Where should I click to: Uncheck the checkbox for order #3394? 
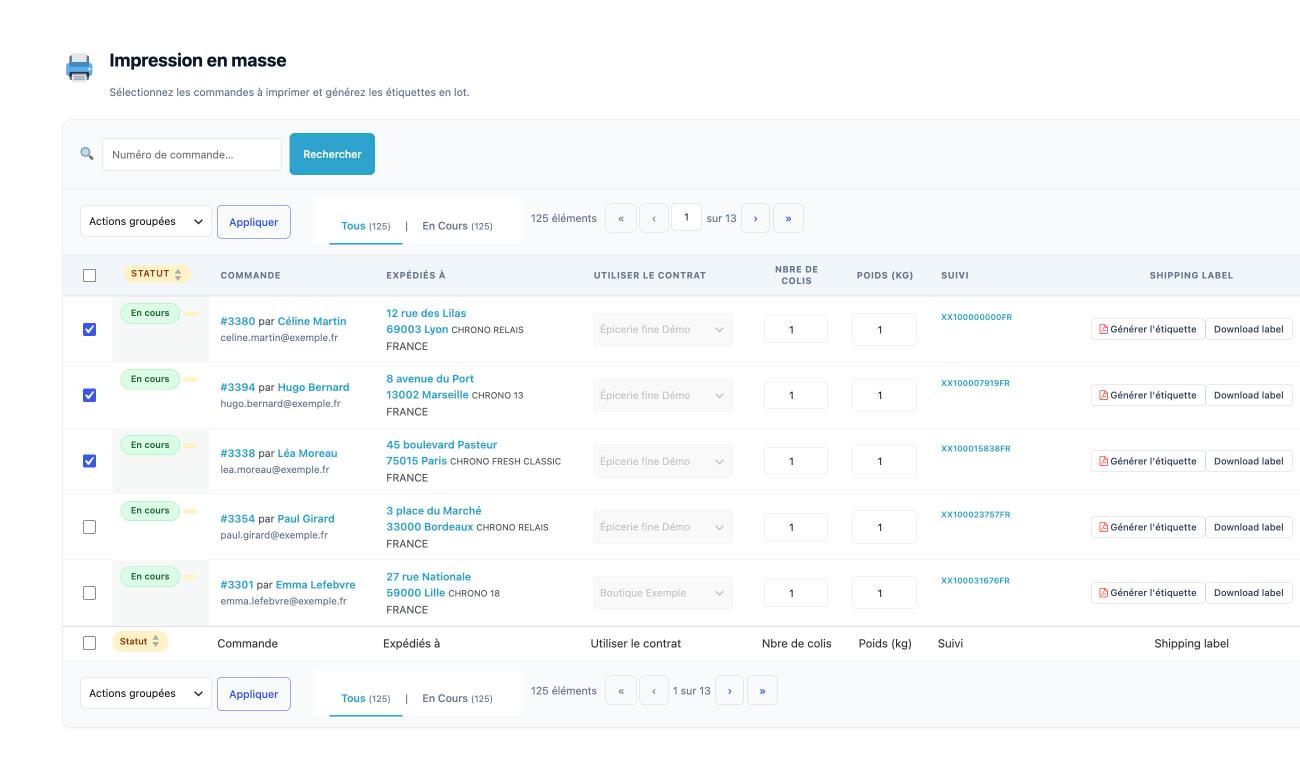[x=89, y=395]
